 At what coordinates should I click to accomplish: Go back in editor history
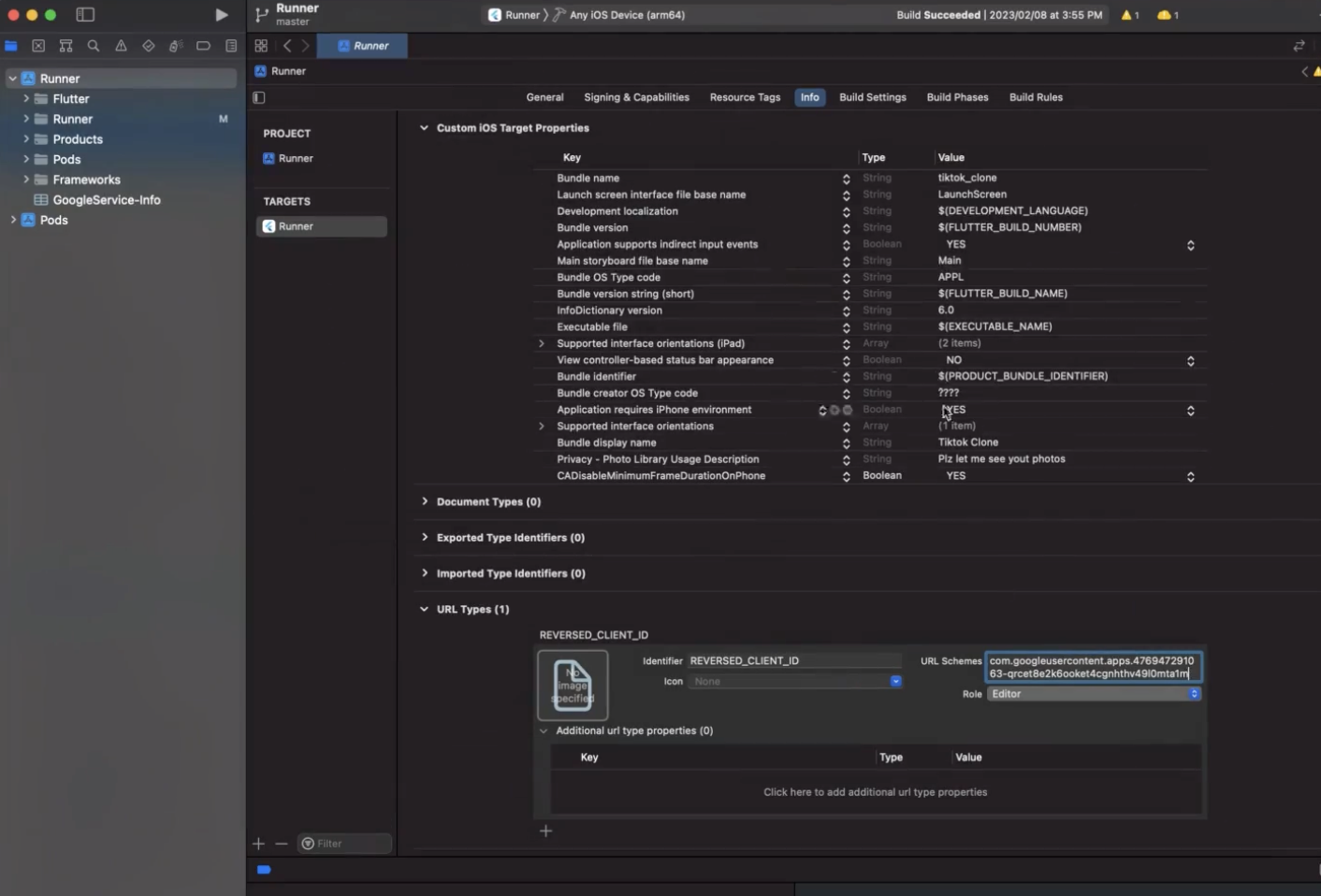287,46
